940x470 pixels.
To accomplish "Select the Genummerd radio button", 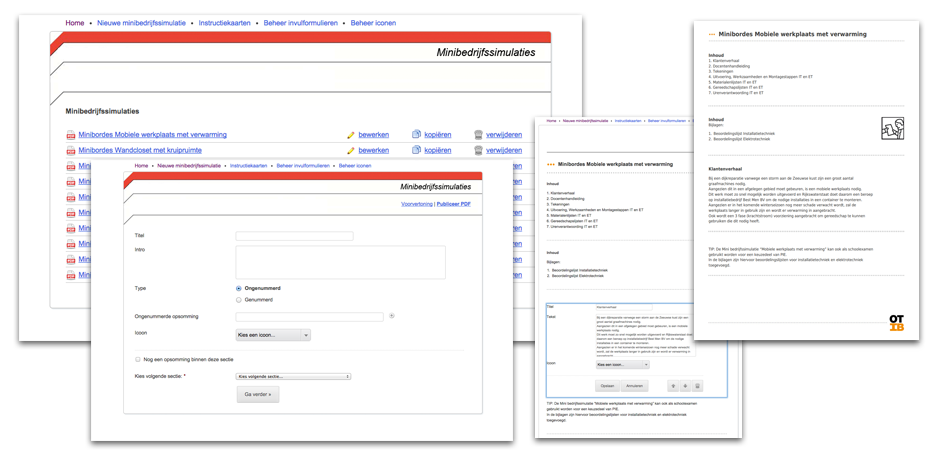I will pos(239,299).
